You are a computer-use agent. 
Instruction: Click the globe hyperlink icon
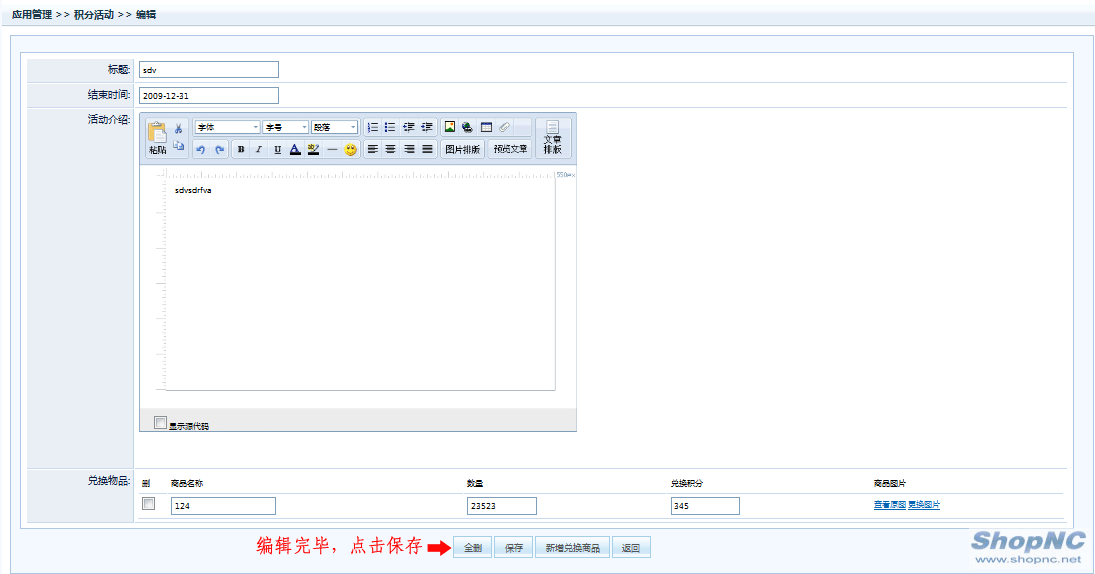point(467,127)
